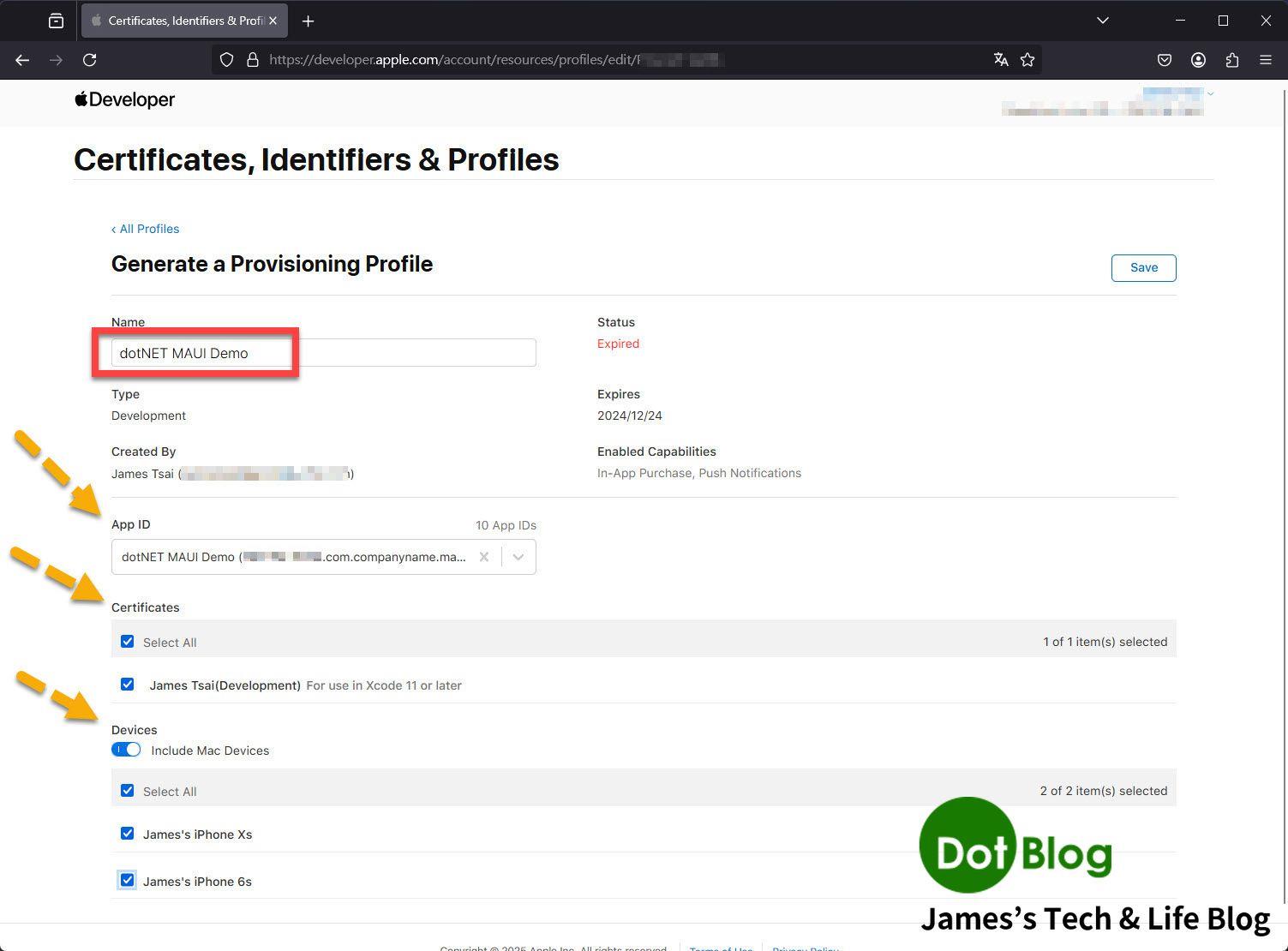Click 'For use in Xcode 11 or later'

384,685
